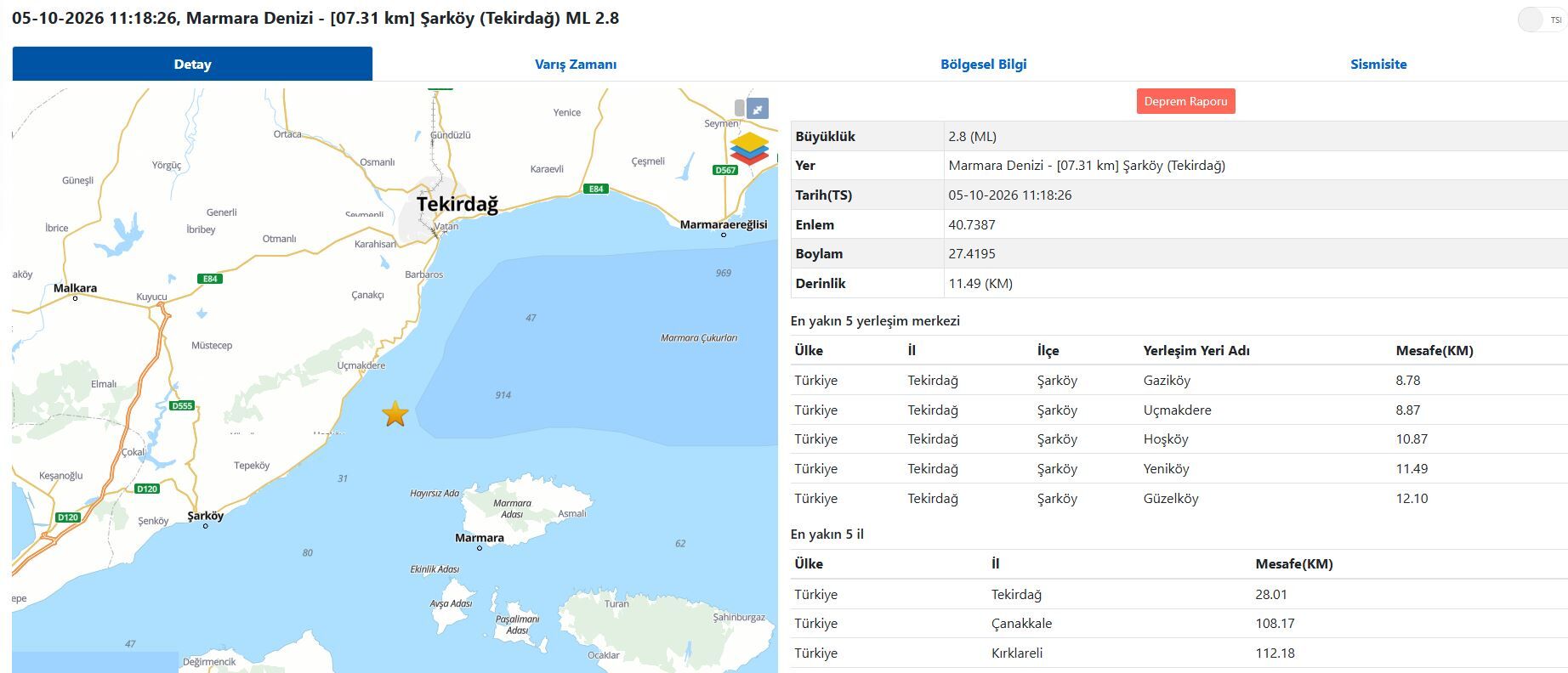Click the latitude value 40.7387

tap(972, 224)
